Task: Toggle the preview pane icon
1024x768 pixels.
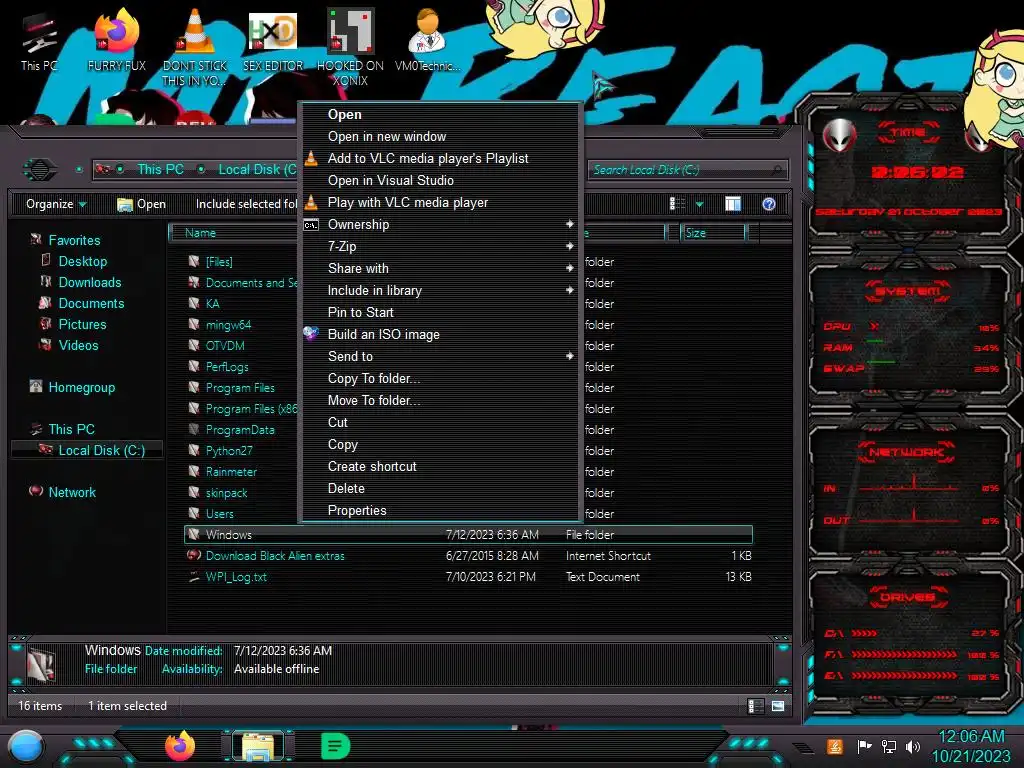Action: (x=733, y=204)
